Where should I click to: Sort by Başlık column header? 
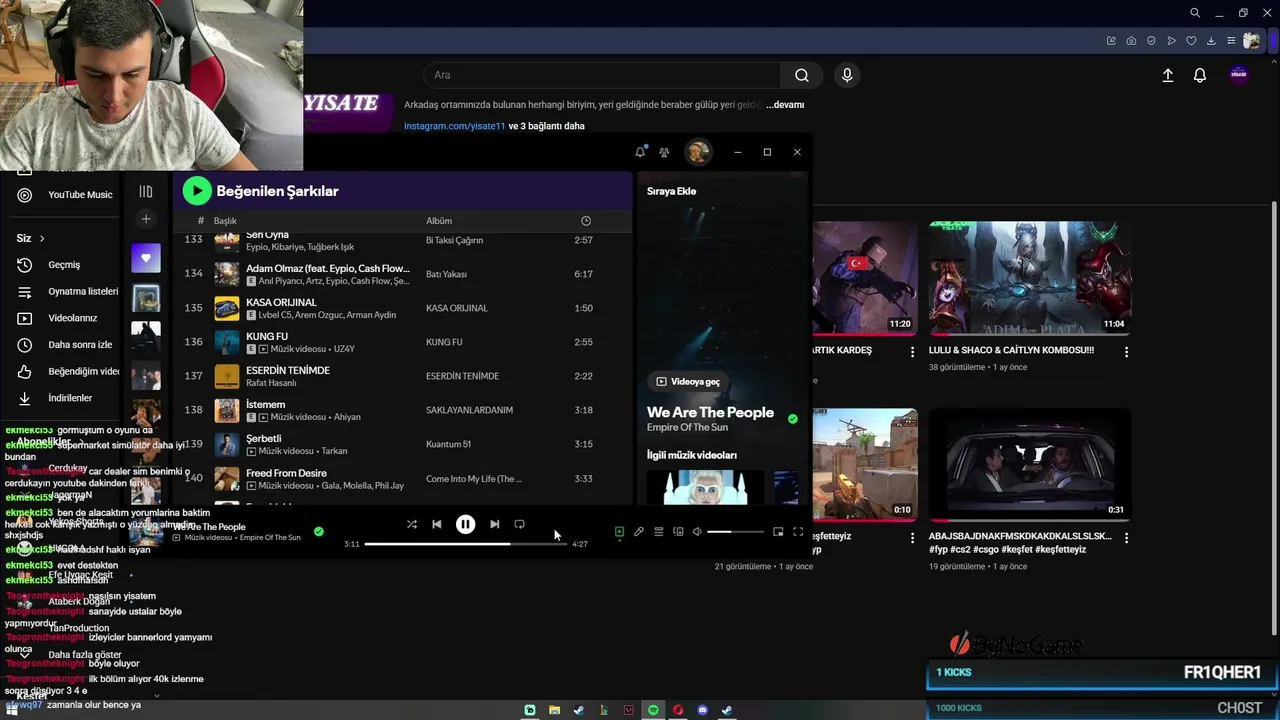coord(225,221)
